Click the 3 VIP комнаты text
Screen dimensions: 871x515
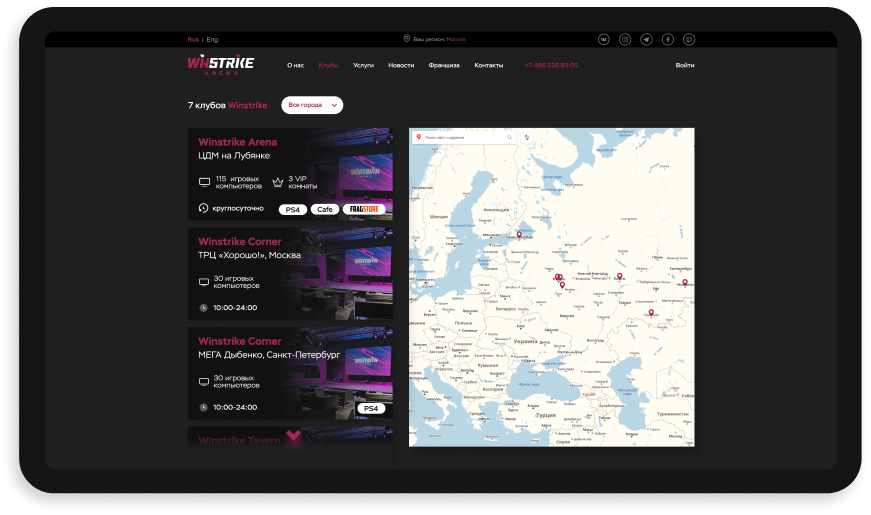click(303, 182)
